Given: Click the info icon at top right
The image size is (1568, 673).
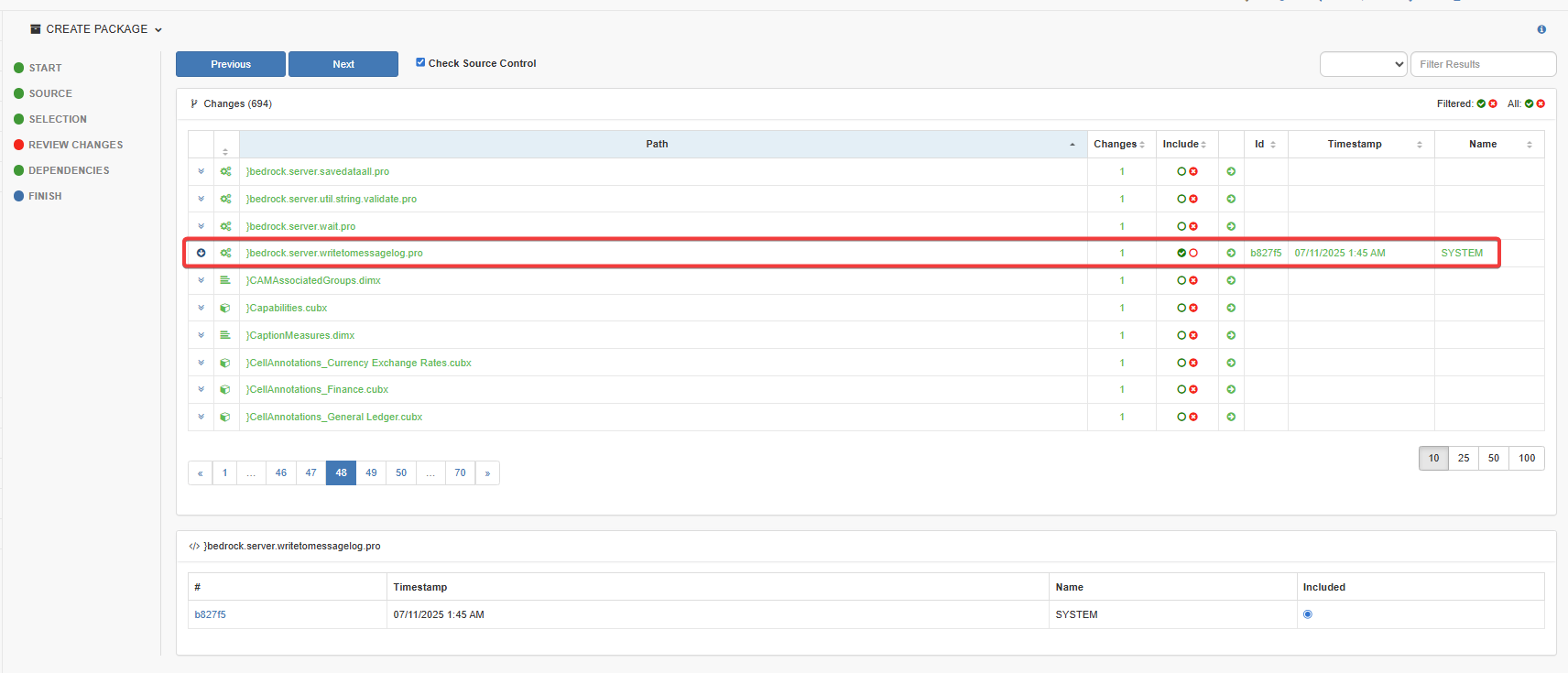Looking at the screenshot, I should tap(1541, 29).
